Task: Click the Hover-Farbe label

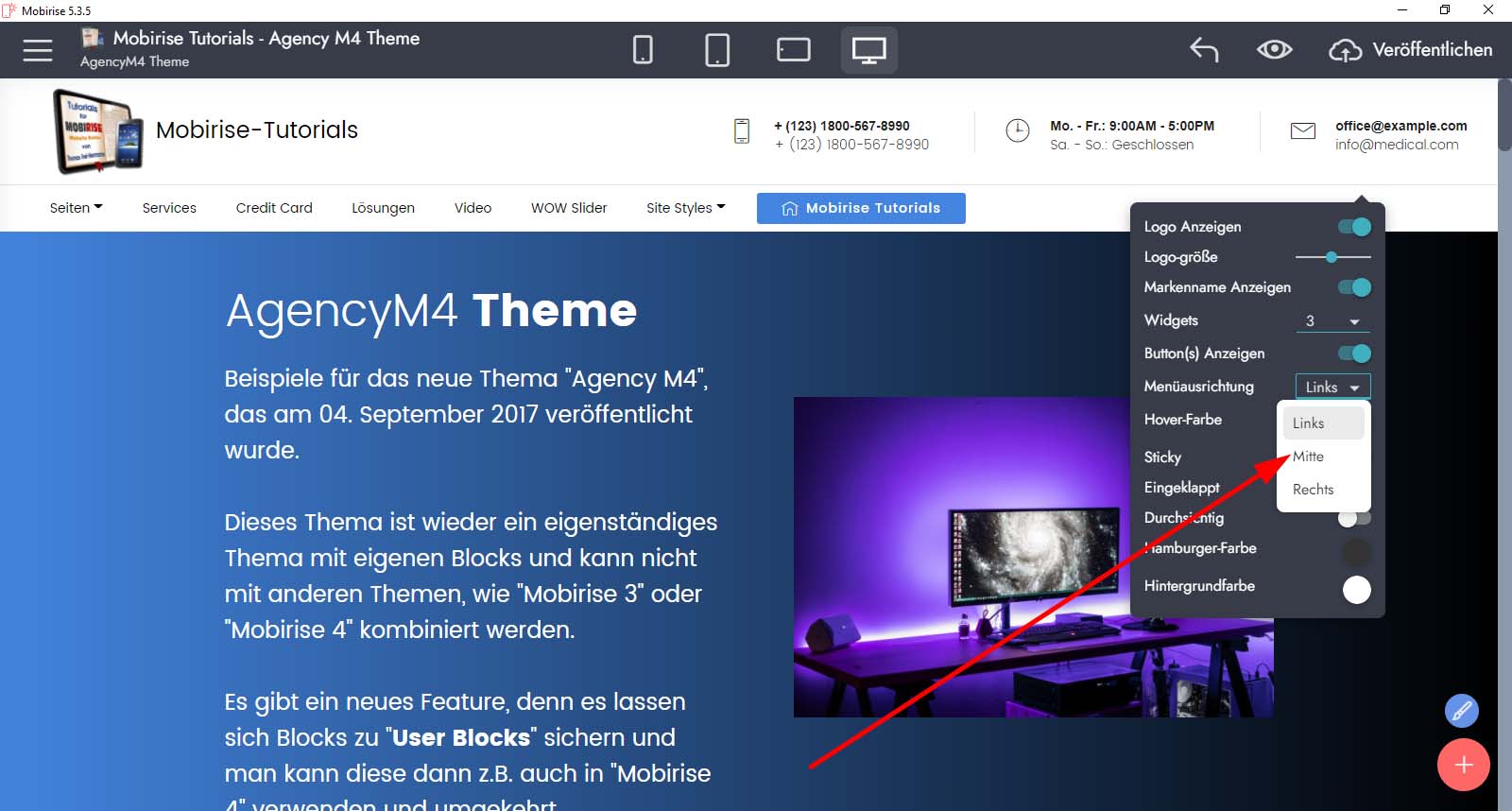Action: tap(1183, 420)
